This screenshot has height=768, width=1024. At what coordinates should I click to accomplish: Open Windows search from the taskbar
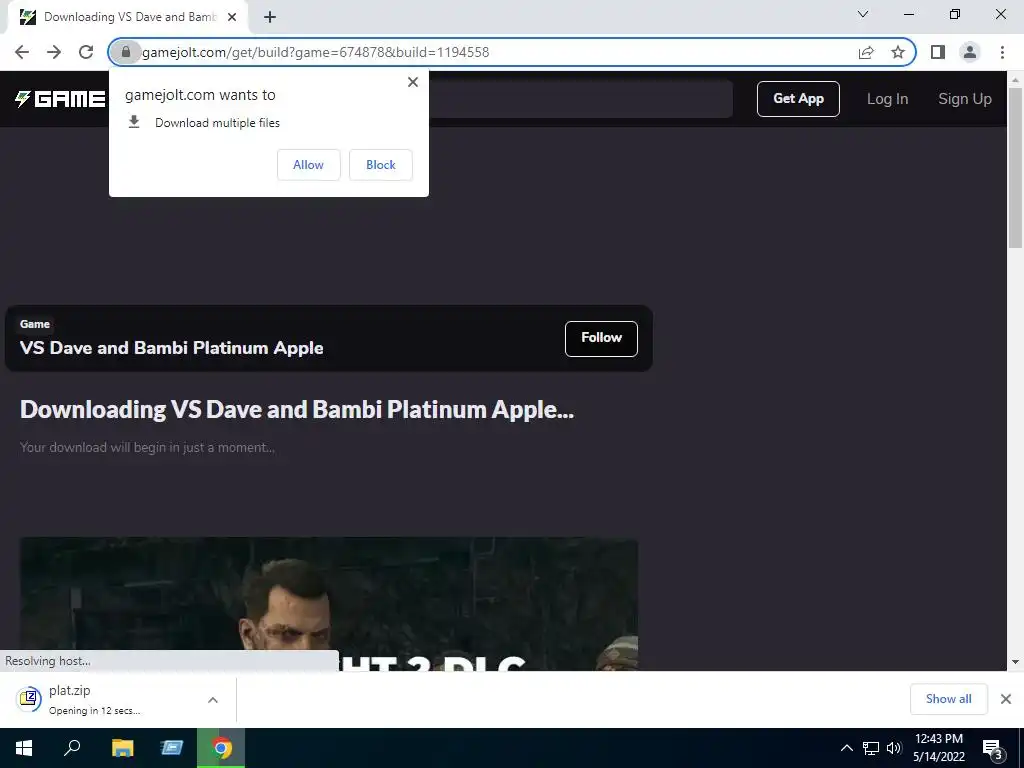pyautogui.click(x=72, y=748)
